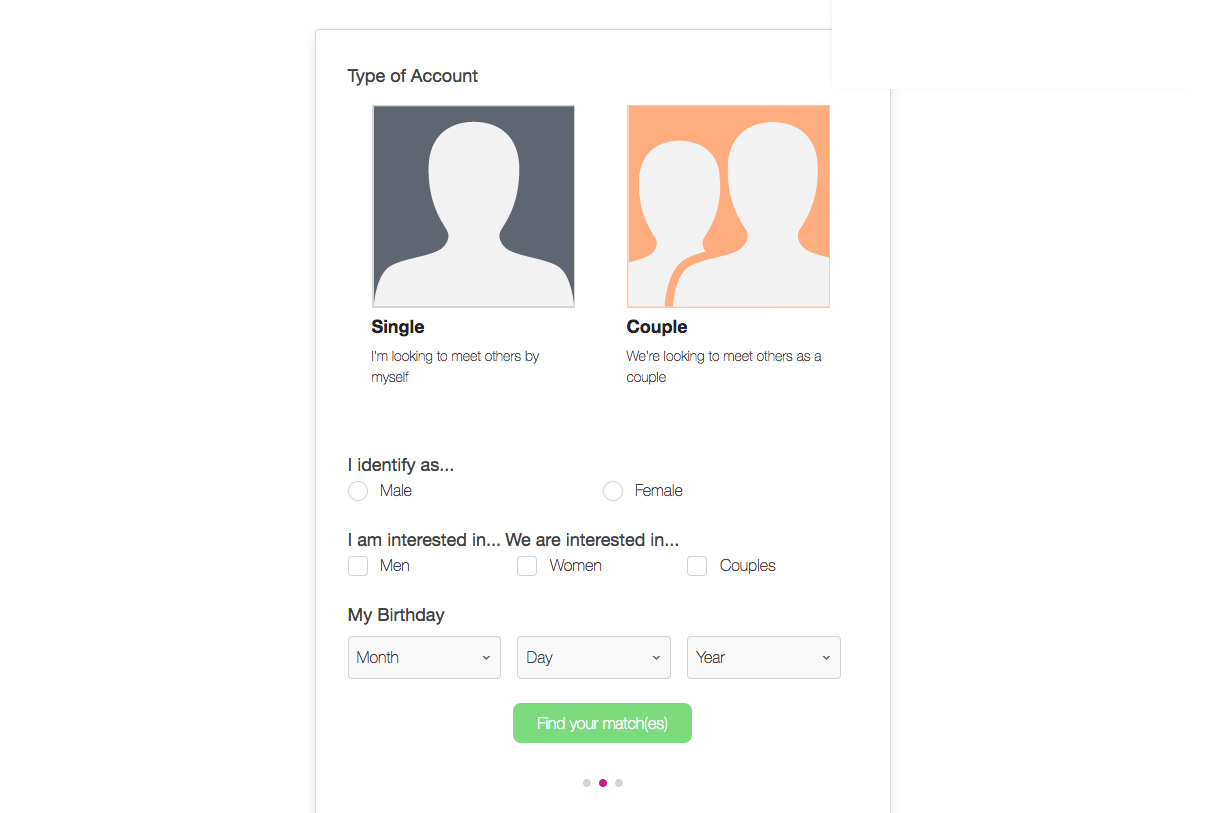The image size is (1205, 813).
Task: Click the chevron arrow in Year dropdown
Action: pos(826,658)
